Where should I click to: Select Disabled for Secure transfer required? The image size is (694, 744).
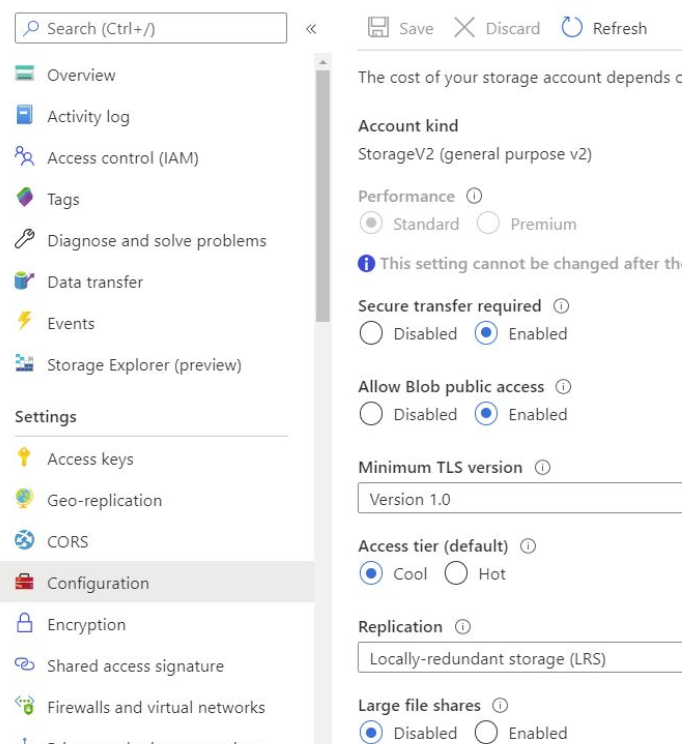click(x=371, y=333)
